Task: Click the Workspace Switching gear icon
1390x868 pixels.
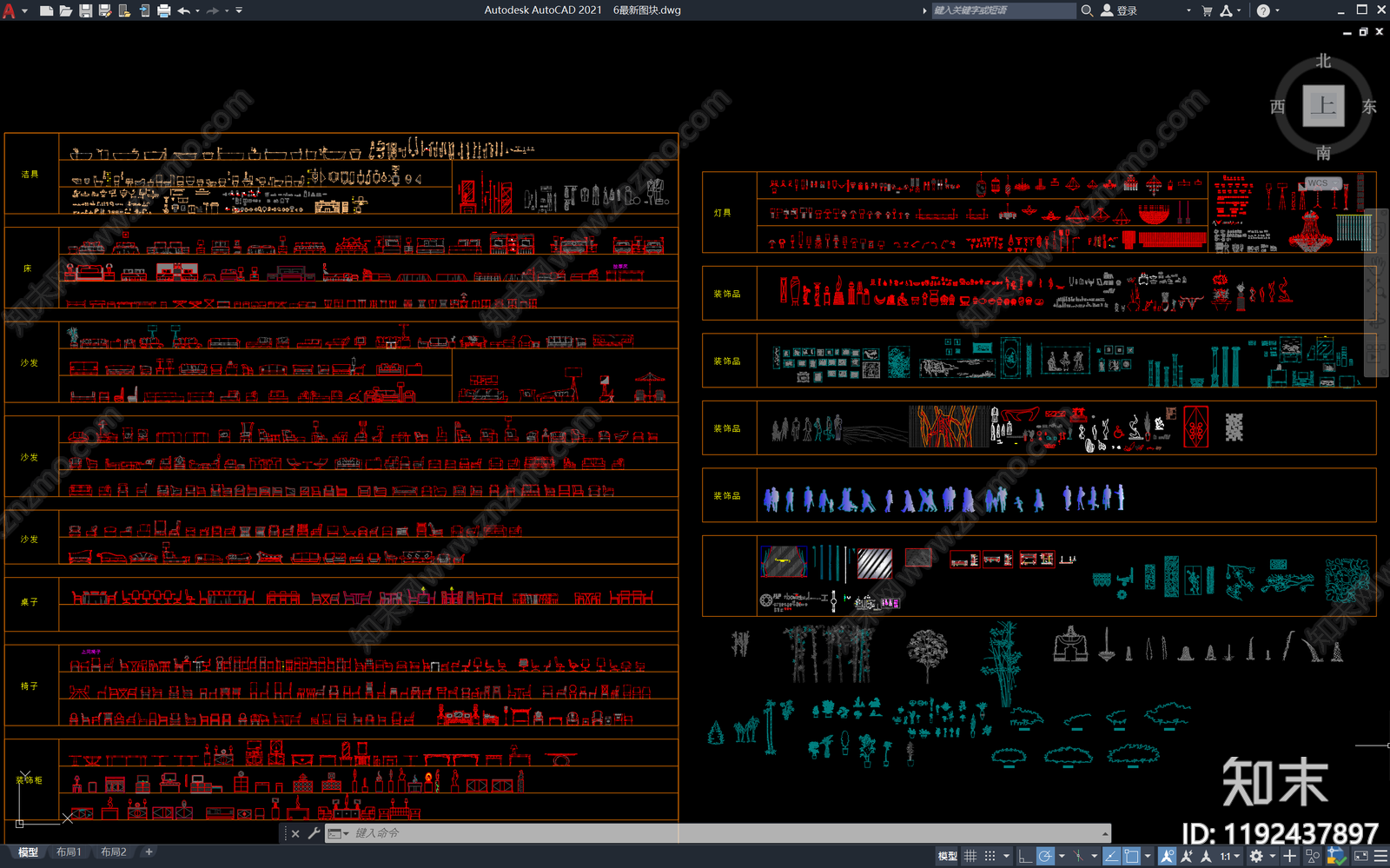Action: [1256, 856]
